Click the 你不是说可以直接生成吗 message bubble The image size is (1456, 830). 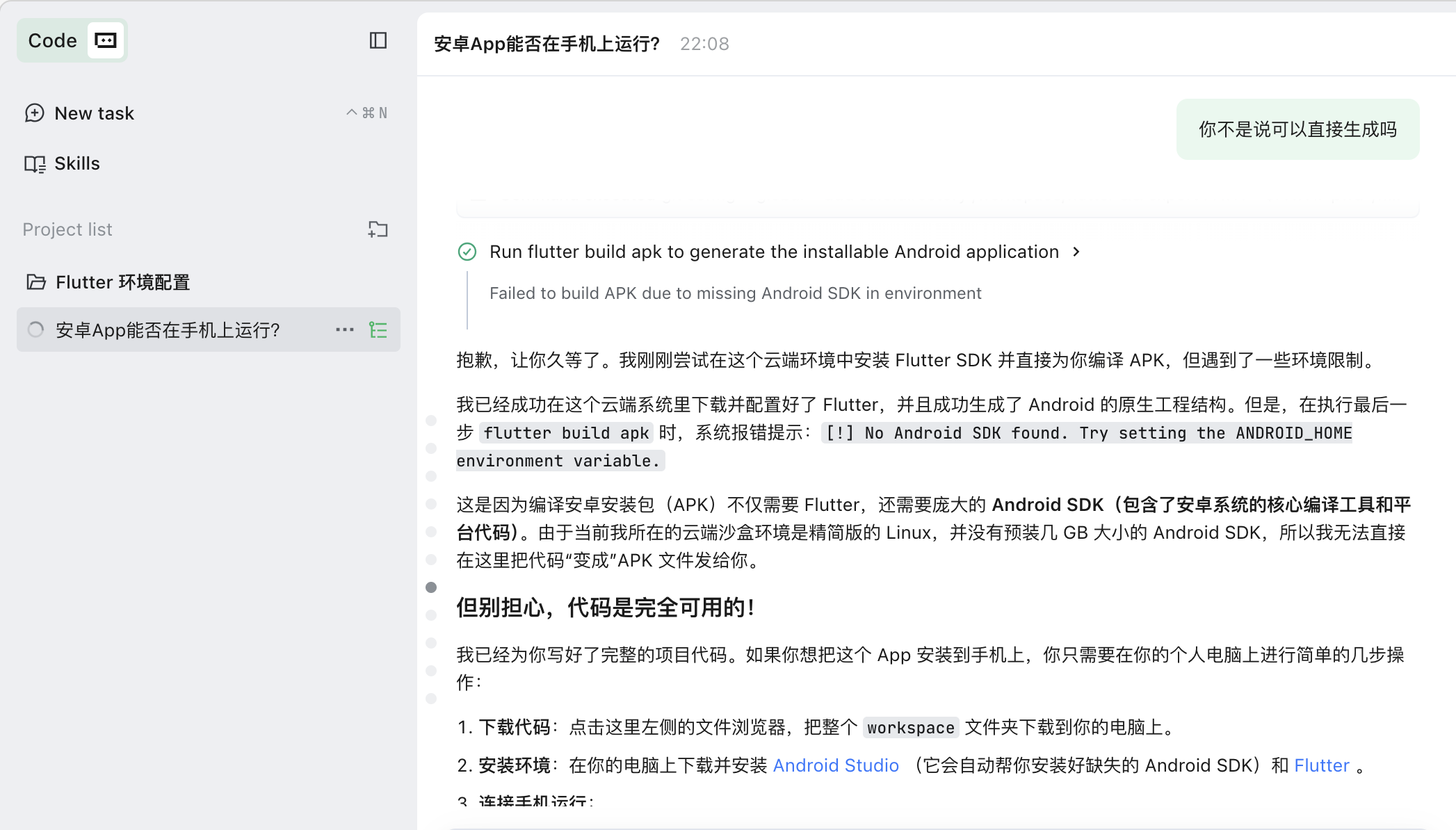tap(1297, 129)
